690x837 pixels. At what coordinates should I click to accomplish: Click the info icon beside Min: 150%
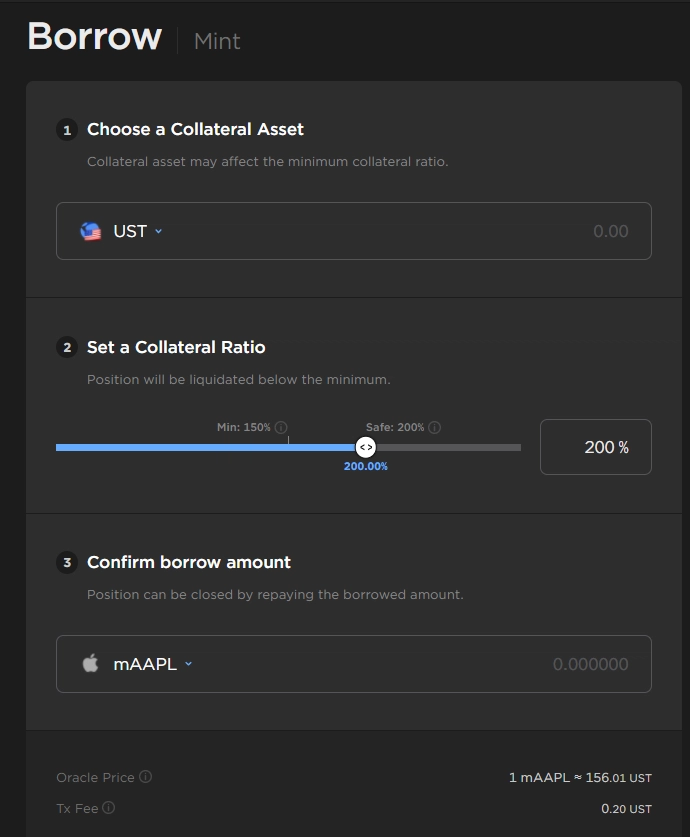click(281, 427)
